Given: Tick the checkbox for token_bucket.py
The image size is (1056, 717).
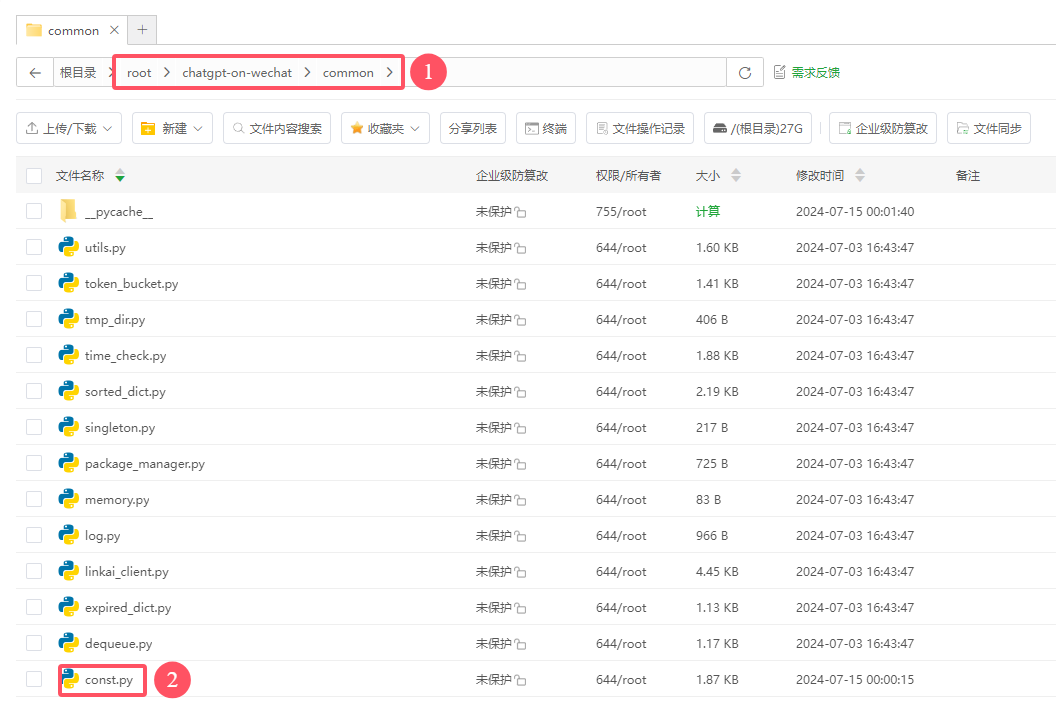Looking at the screenshot, I should [x=34, y=283].
